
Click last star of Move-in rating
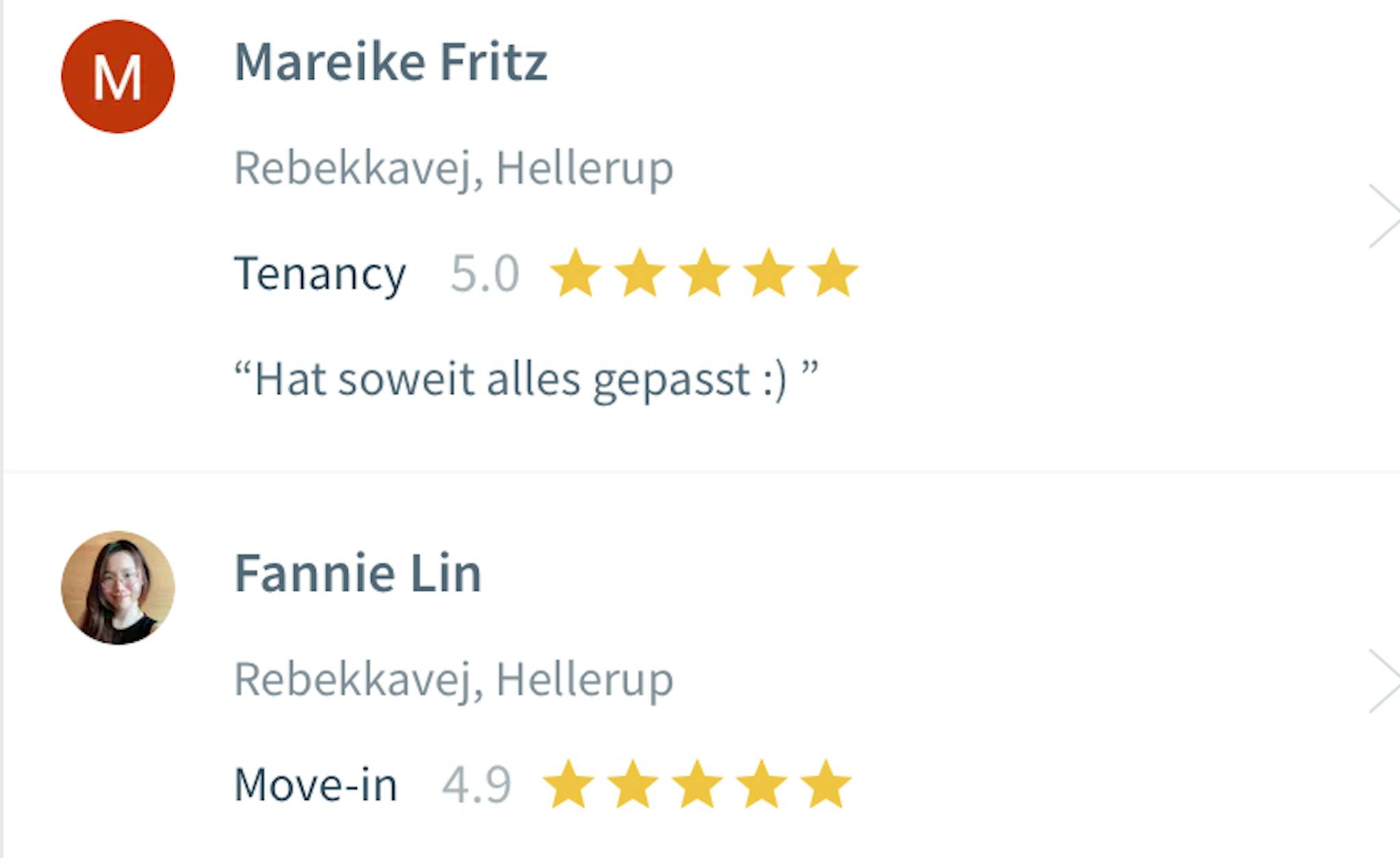pyautogui.click(x=826, y=784)
